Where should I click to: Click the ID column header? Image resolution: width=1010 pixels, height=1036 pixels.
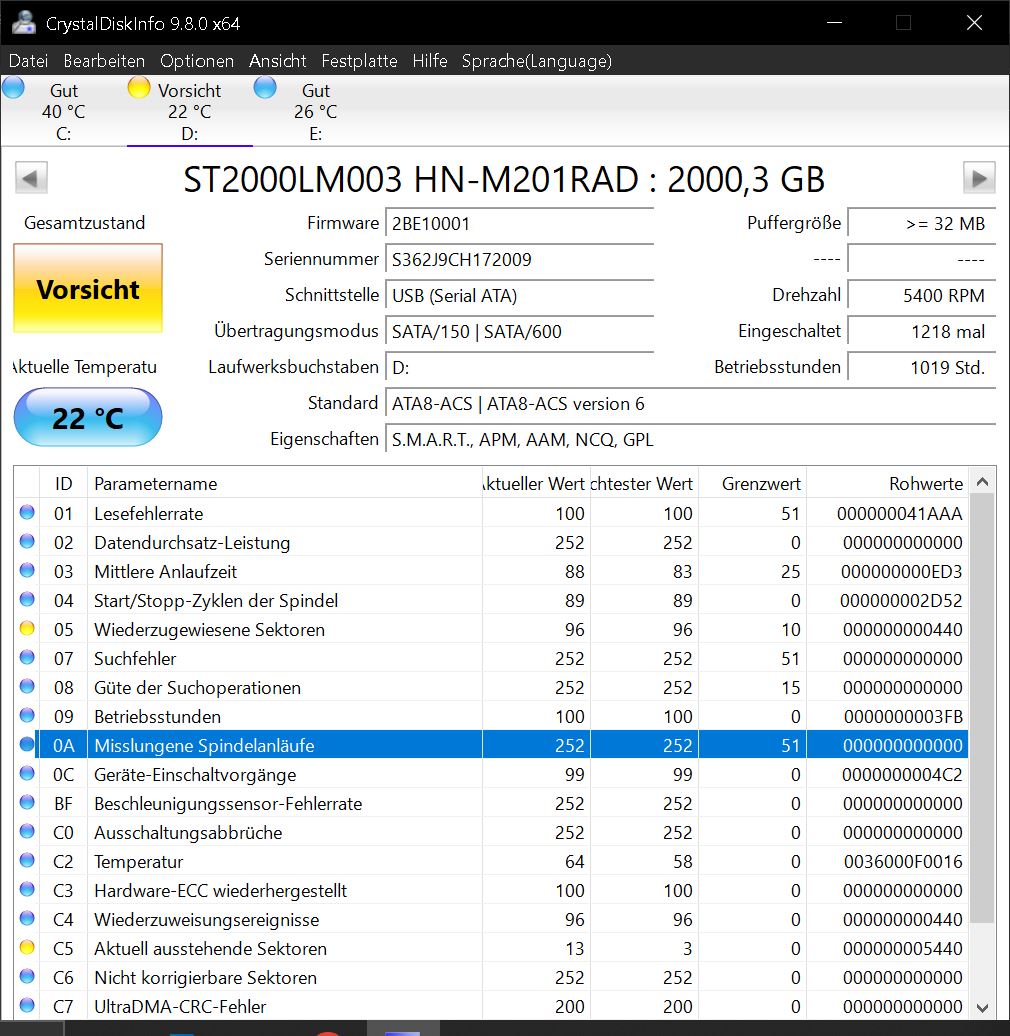(x=63, y=484)
